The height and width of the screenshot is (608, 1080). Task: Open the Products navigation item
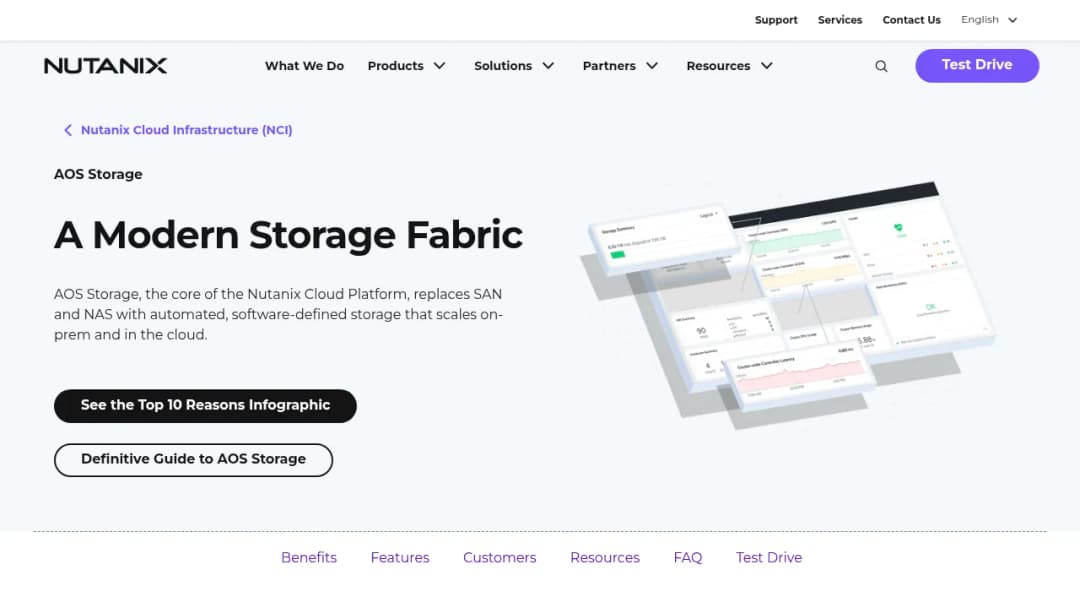(395, 66)
